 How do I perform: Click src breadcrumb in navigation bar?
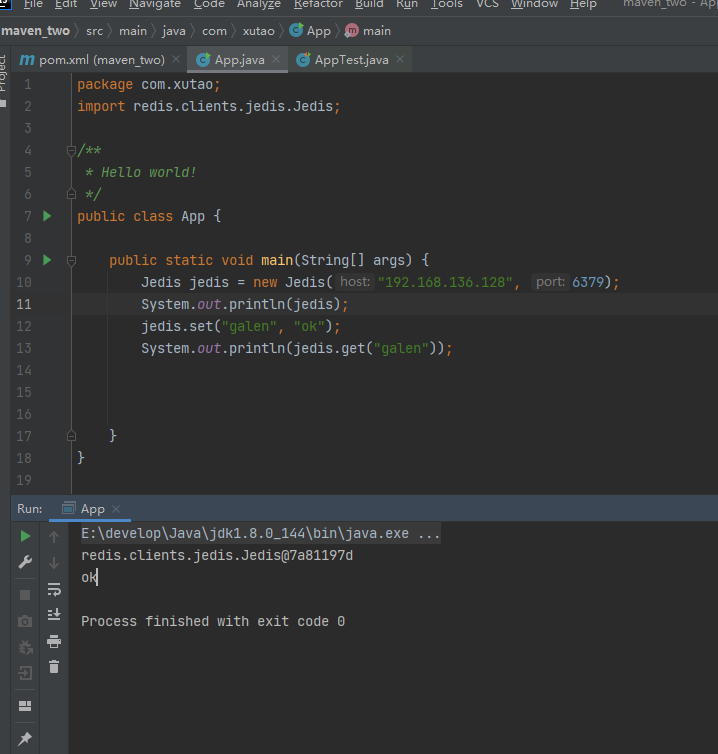94,31
